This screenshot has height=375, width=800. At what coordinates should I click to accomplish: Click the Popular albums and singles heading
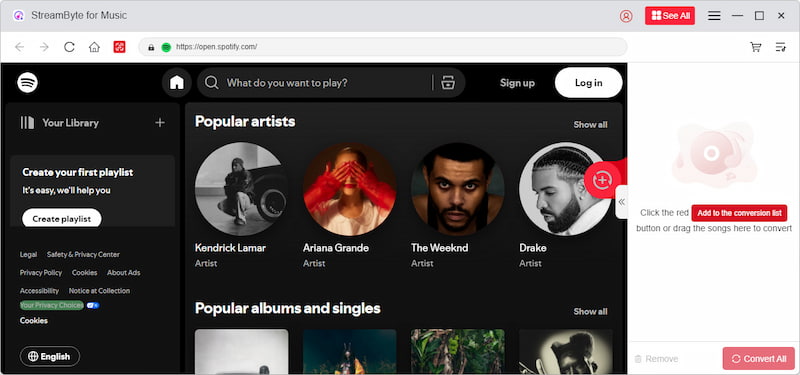[x=288, y=308]
